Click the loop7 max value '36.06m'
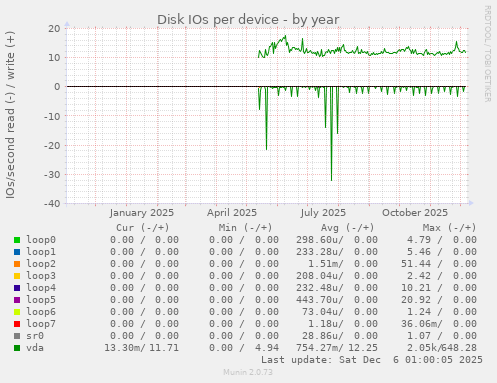Viewport: 497px width, 383px height. coord(419,324)
